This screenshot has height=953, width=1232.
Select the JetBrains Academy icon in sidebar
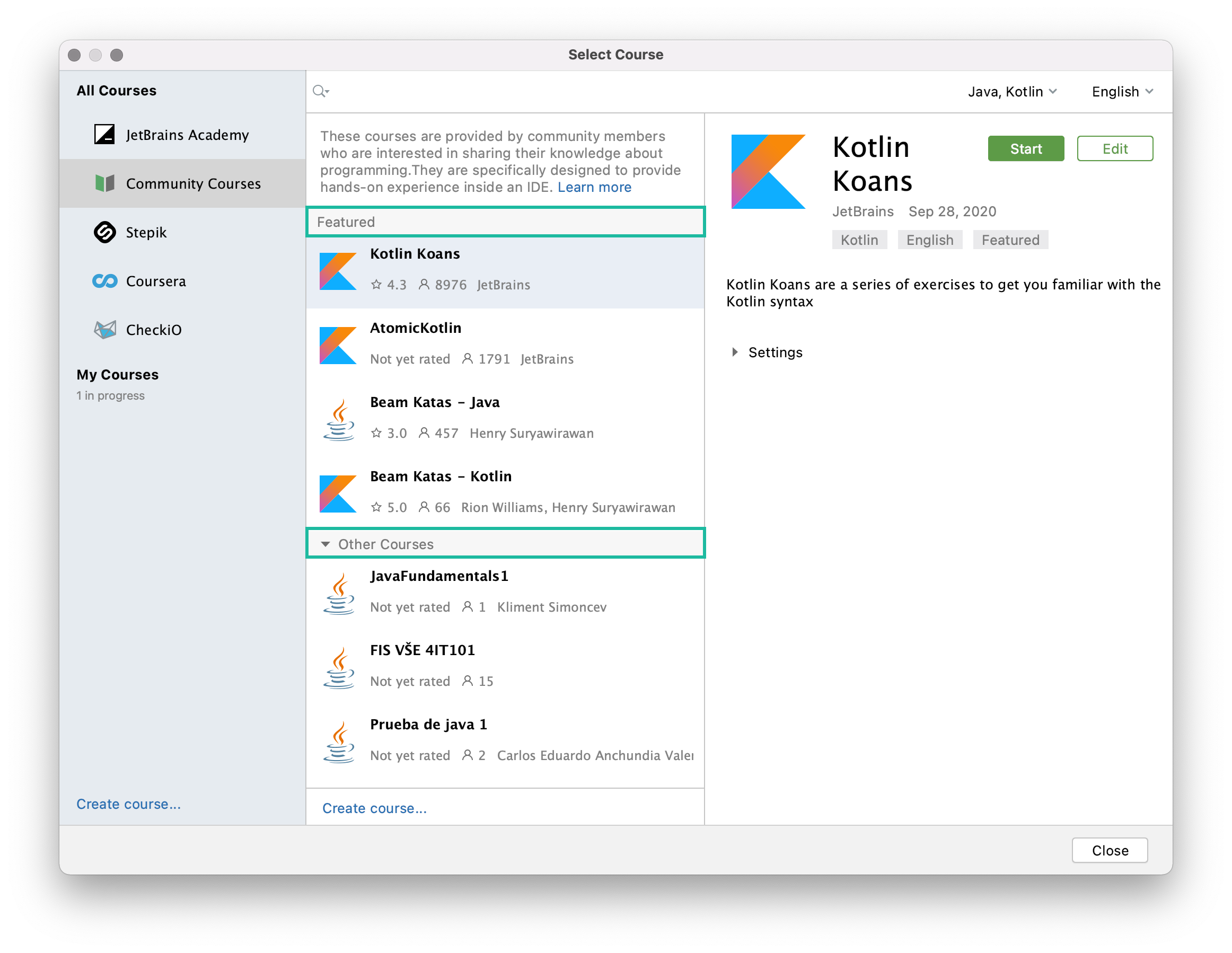click(x=105, y=135)
